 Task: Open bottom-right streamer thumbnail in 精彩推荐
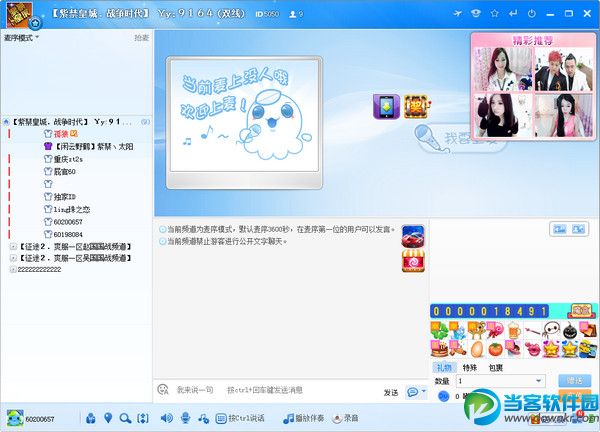click(563, 116)
